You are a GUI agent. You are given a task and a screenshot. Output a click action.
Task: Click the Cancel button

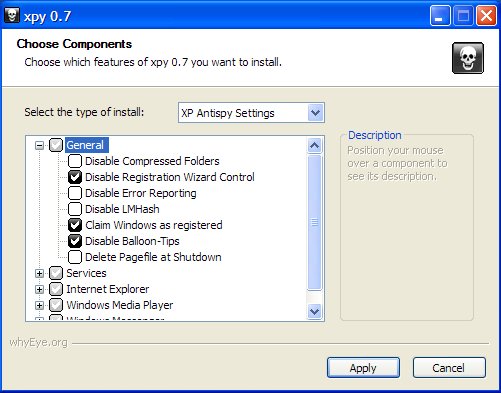pyautogui.click(x=449, y=368)
